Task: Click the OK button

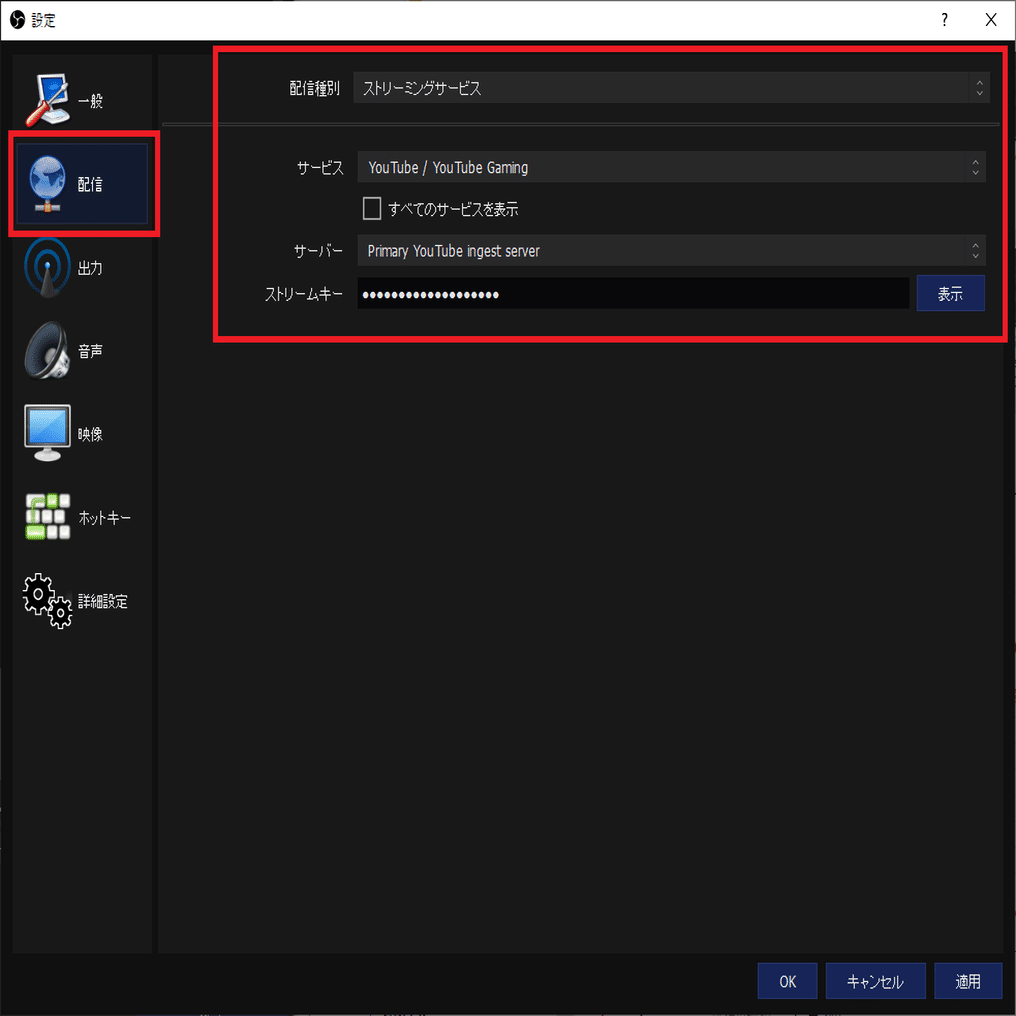Action: pos(787,981)
